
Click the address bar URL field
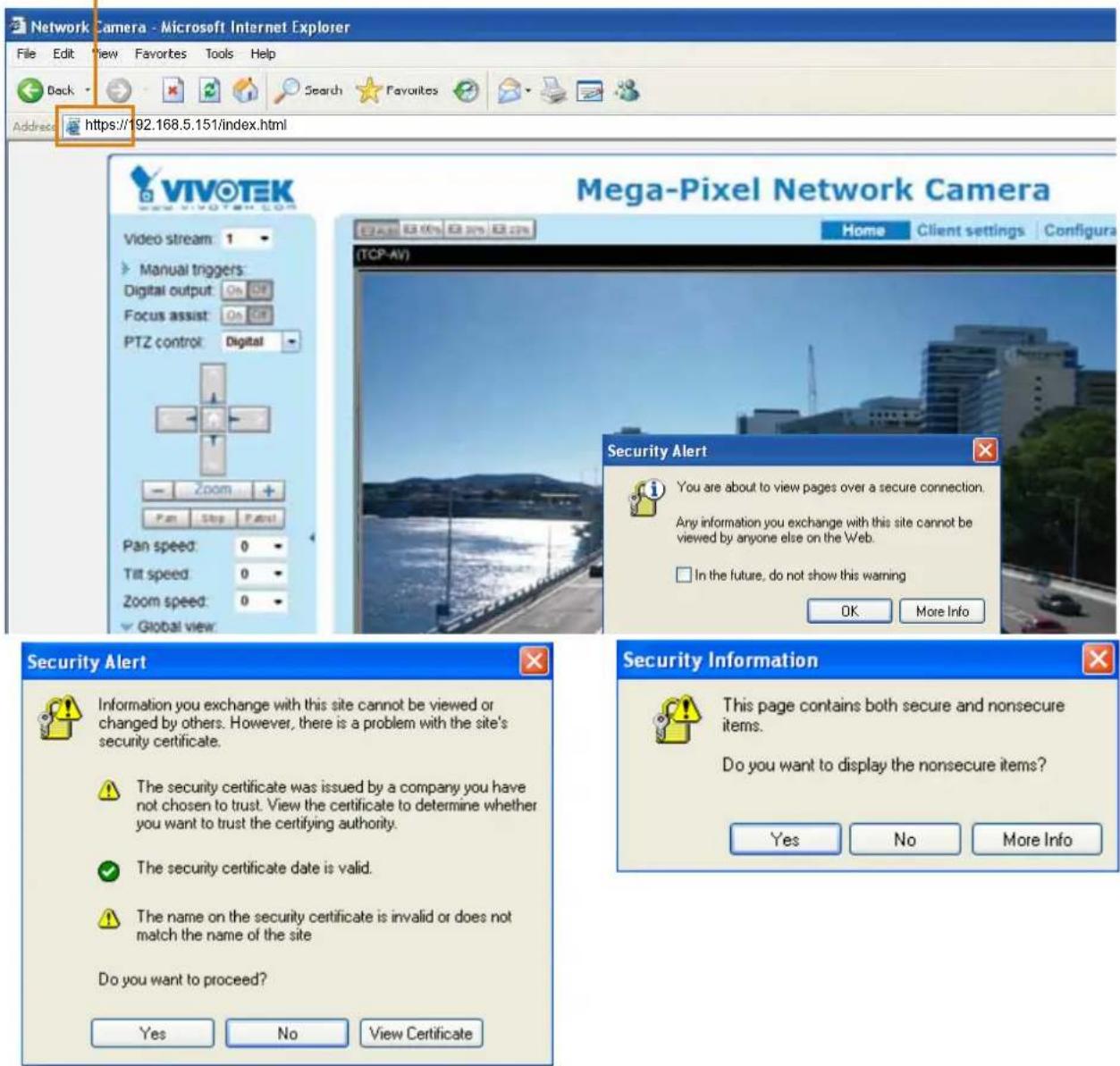point(590,125)
